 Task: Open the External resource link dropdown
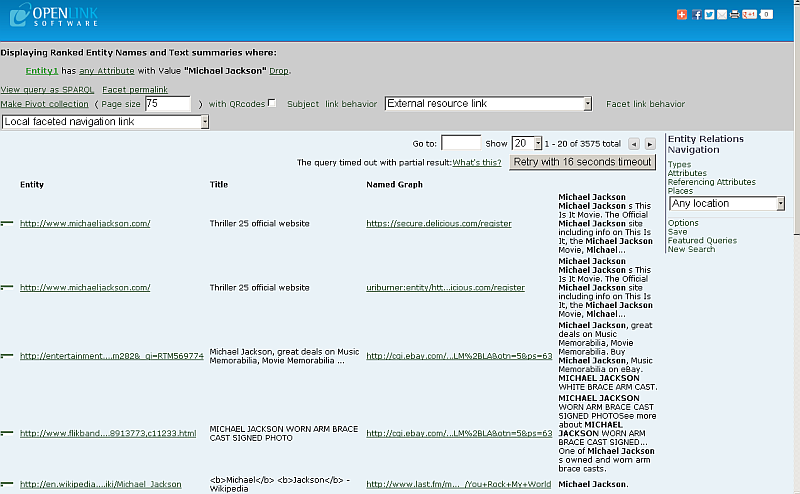(x=488, y=104)
